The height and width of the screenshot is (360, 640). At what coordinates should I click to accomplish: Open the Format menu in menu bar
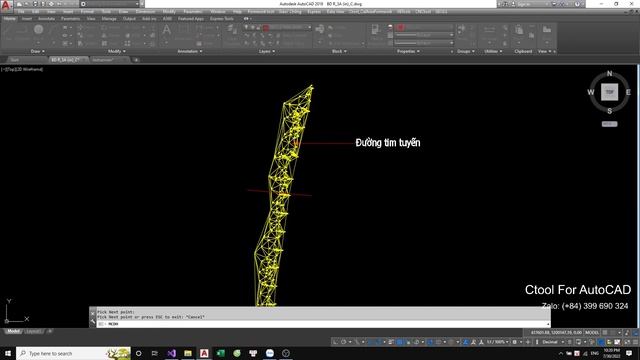[87, 11]
